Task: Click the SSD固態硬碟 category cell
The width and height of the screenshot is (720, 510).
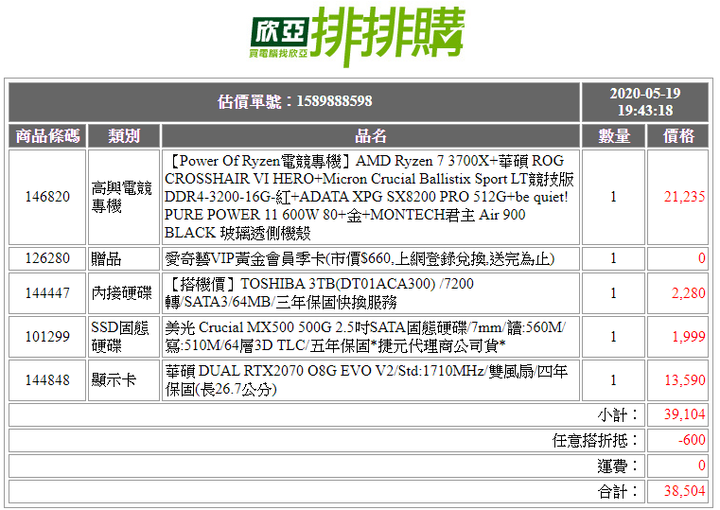Action: click(124, 336)
